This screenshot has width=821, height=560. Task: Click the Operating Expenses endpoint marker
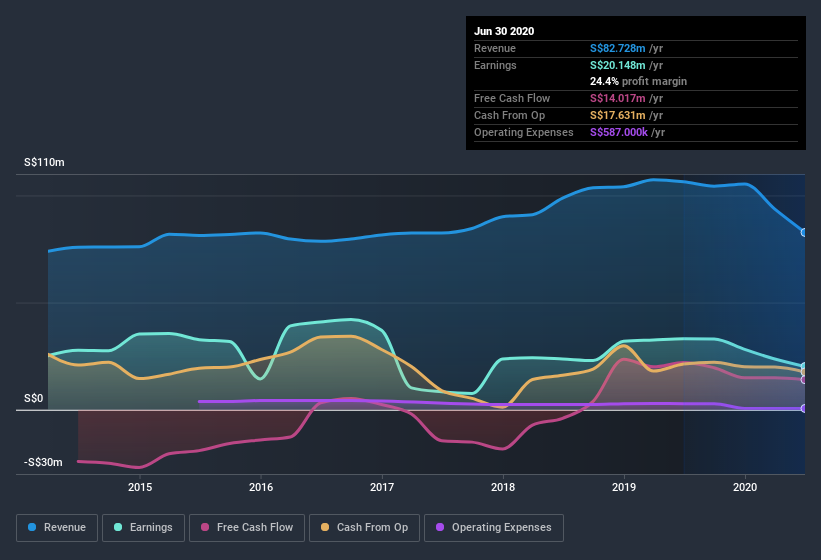pyautogui.click(x=804, y=408)
